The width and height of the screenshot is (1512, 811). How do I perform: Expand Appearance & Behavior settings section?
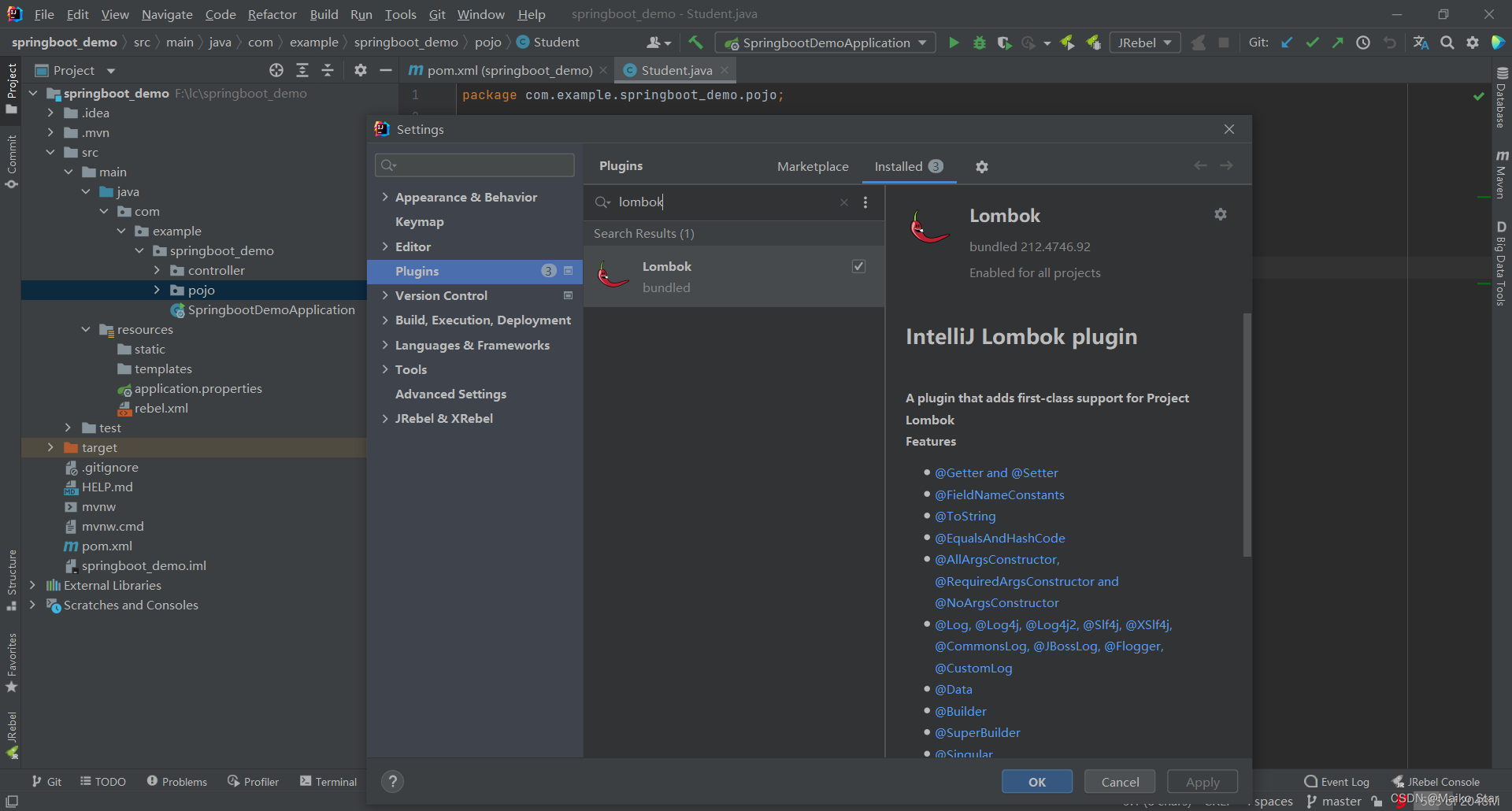385,197
